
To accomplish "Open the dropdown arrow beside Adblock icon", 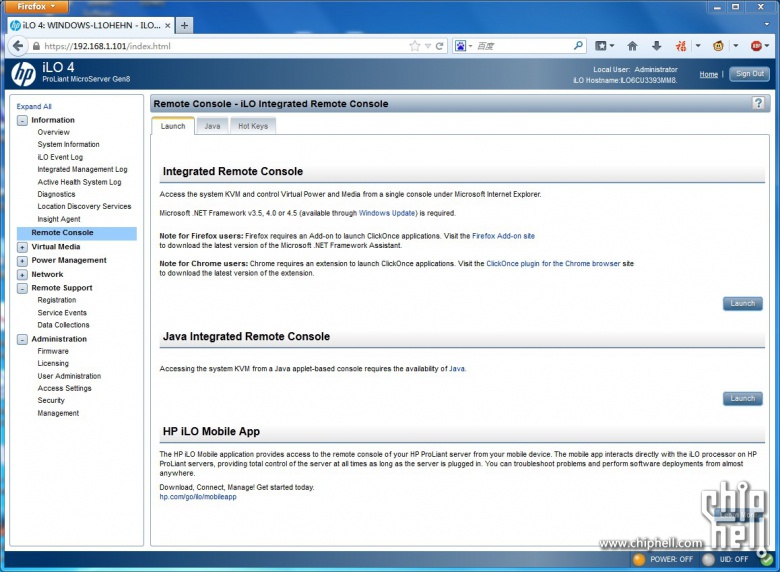I will (767, 46).
